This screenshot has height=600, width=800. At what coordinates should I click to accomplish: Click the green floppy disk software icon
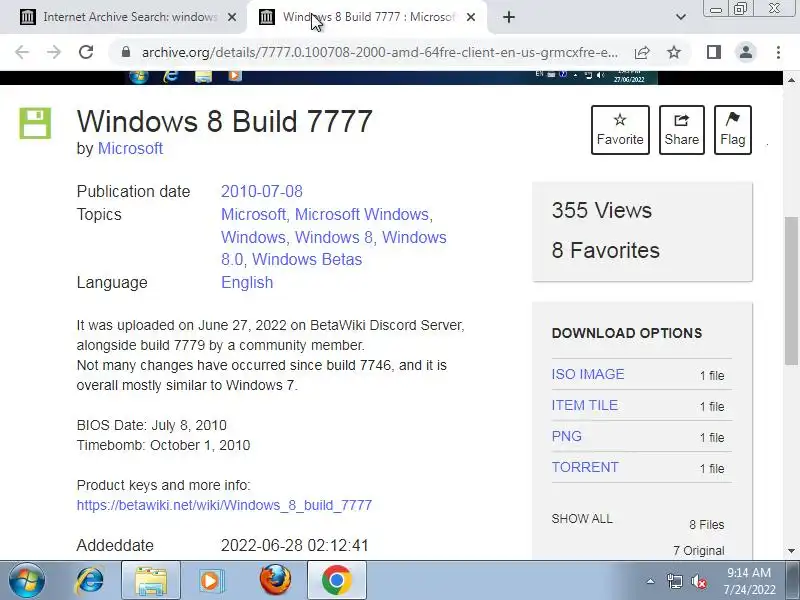35,123
